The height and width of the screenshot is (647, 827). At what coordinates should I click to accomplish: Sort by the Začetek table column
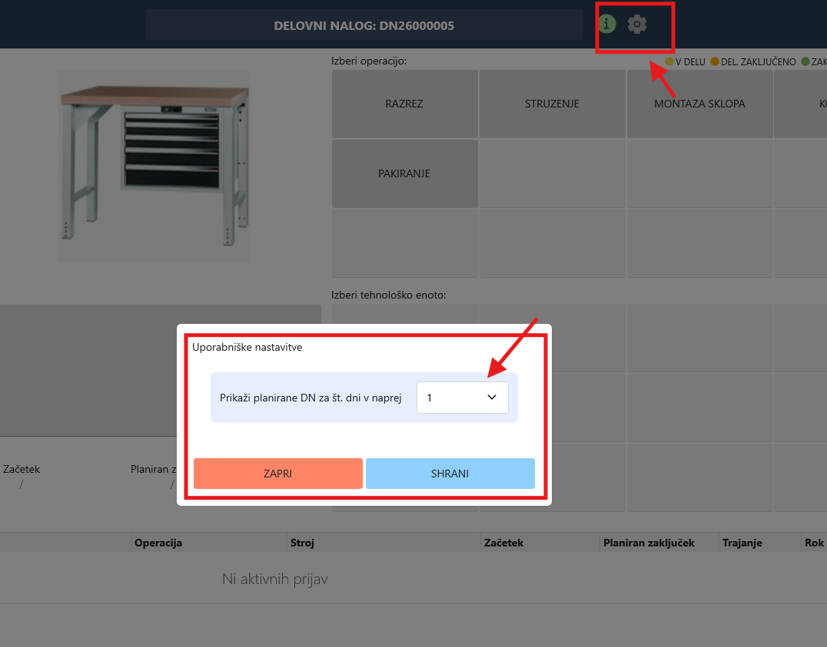tap(504, 543)
